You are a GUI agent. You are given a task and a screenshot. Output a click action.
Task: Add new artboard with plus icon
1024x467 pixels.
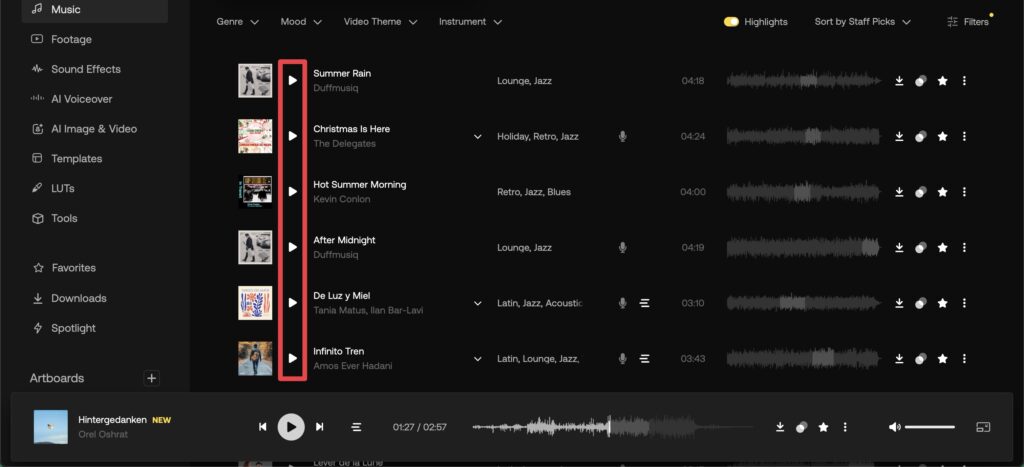point(152,378)
